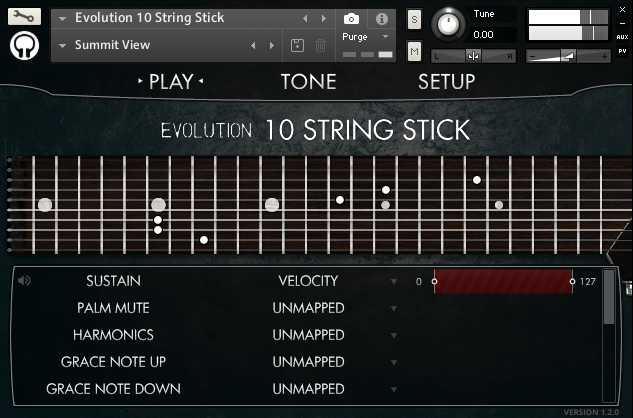The image size is (633, 418).
Task: Mute the instrument with the M button
Action: [414, 51]
